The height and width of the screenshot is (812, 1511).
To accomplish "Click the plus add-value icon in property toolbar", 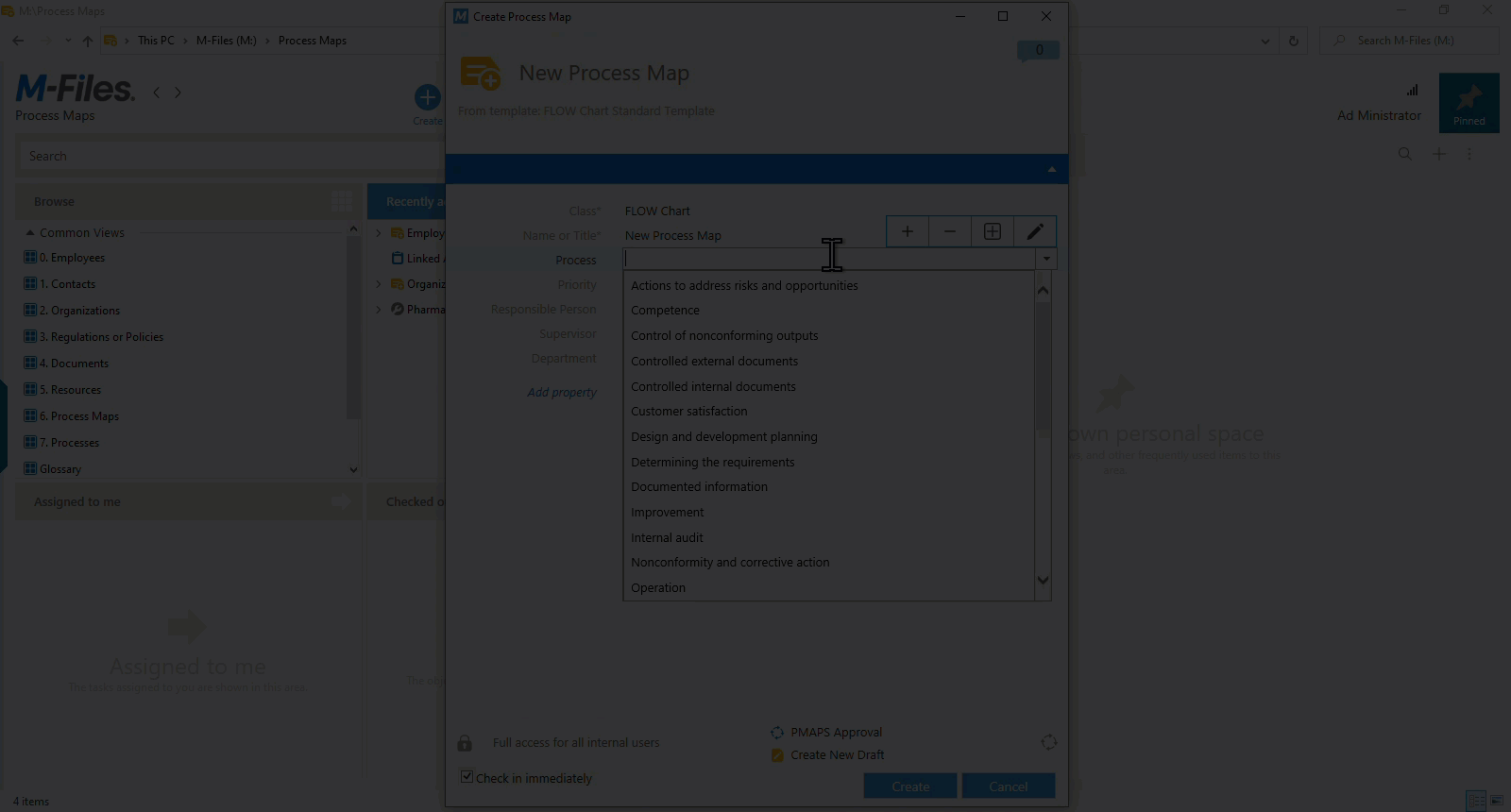I will point(907,231).
